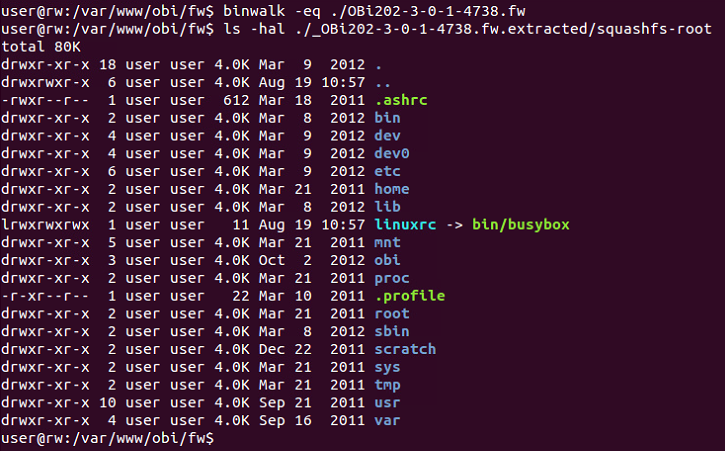Select the usr directory name
Image resolution: width=725 pixels, height=451 pixels.
[x=387, y=402]
